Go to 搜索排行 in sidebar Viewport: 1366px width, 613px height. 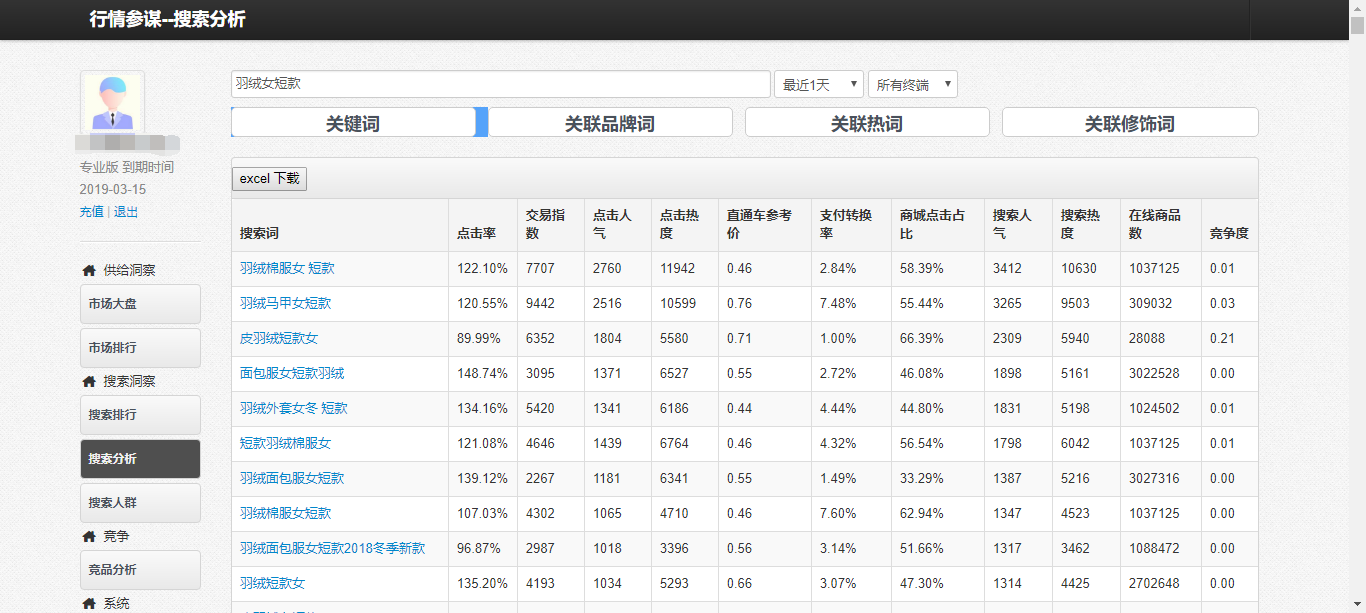click(x=140, y=415)
